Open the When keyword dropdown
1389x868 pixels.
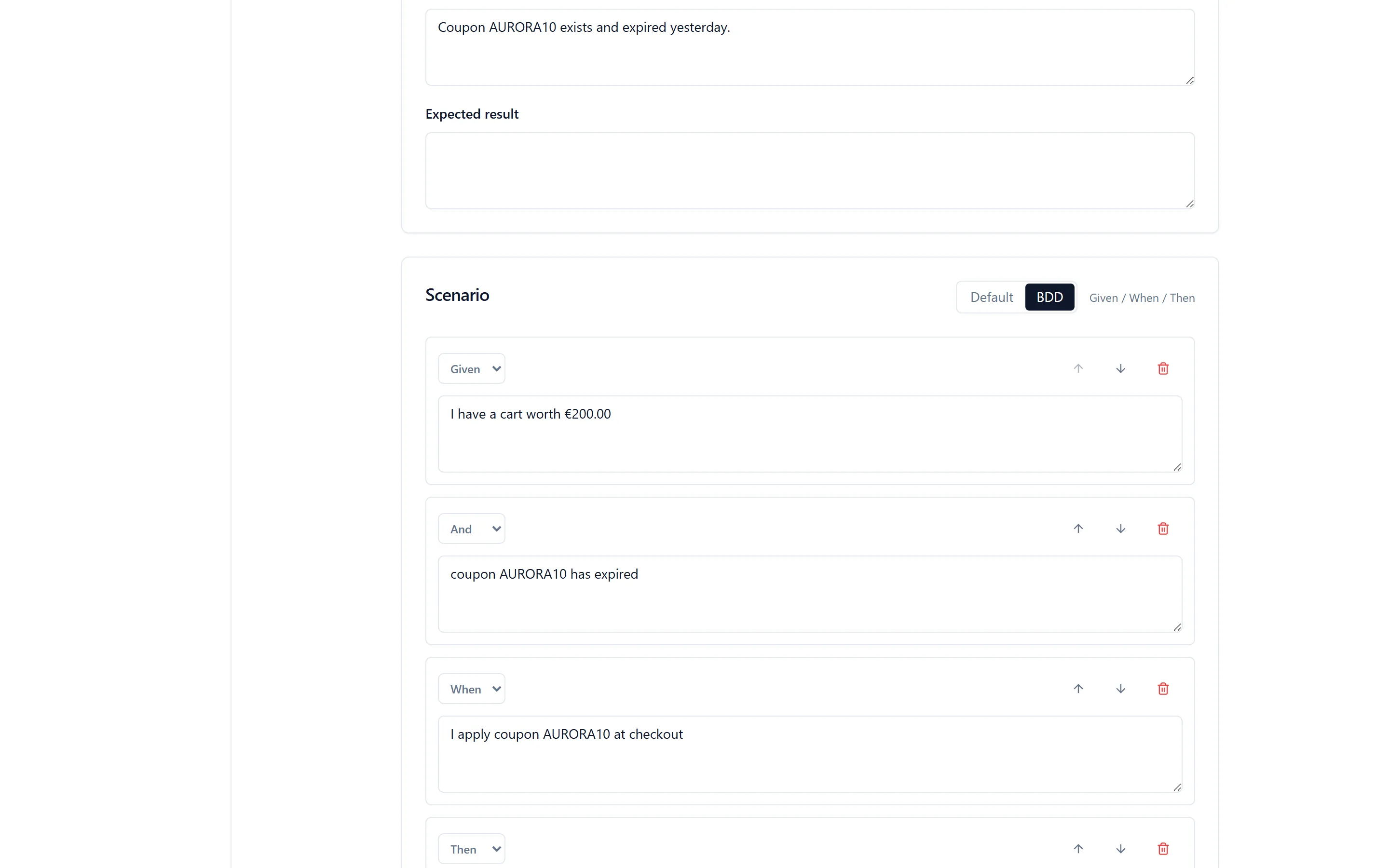[x=471, y=689]
